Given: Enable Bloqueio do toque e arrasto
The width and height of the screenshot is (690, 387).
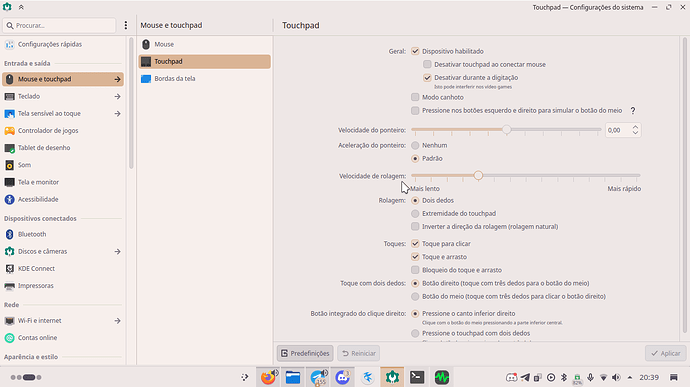Looking at the screenshot, I should [x=415, y=270].
